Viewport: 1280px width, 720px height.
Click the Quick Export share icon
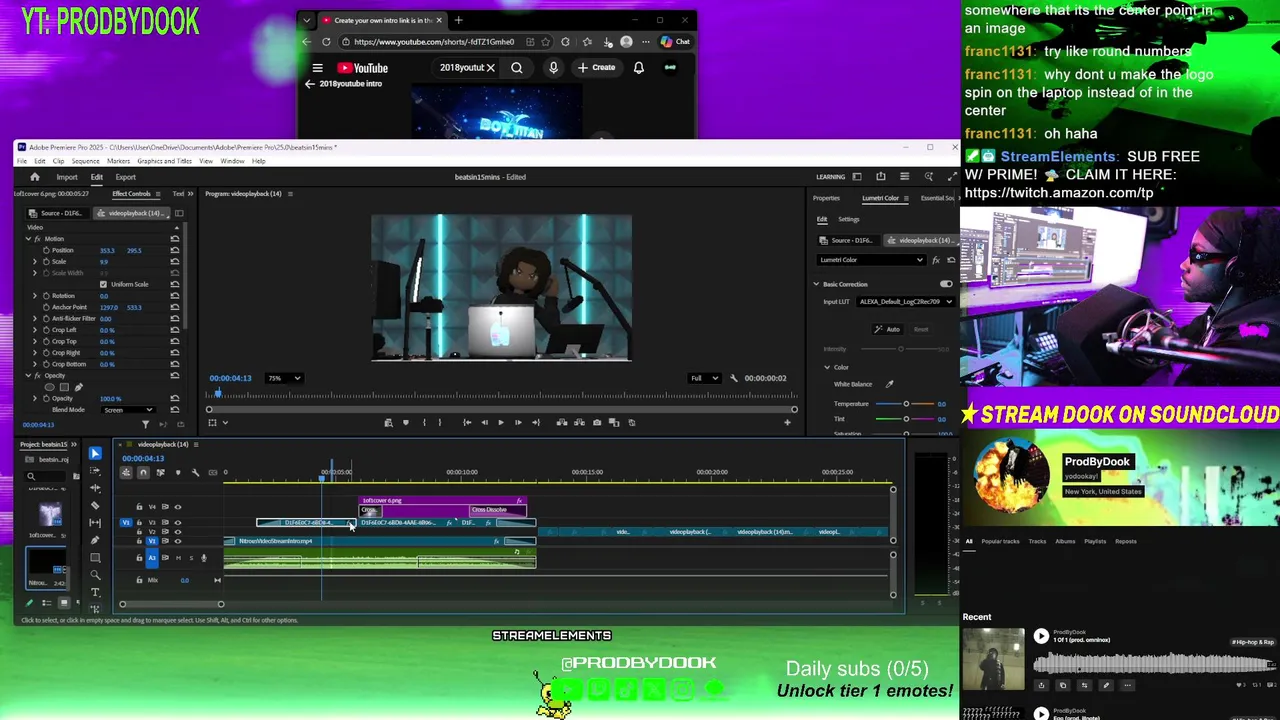tap(881, 176)
